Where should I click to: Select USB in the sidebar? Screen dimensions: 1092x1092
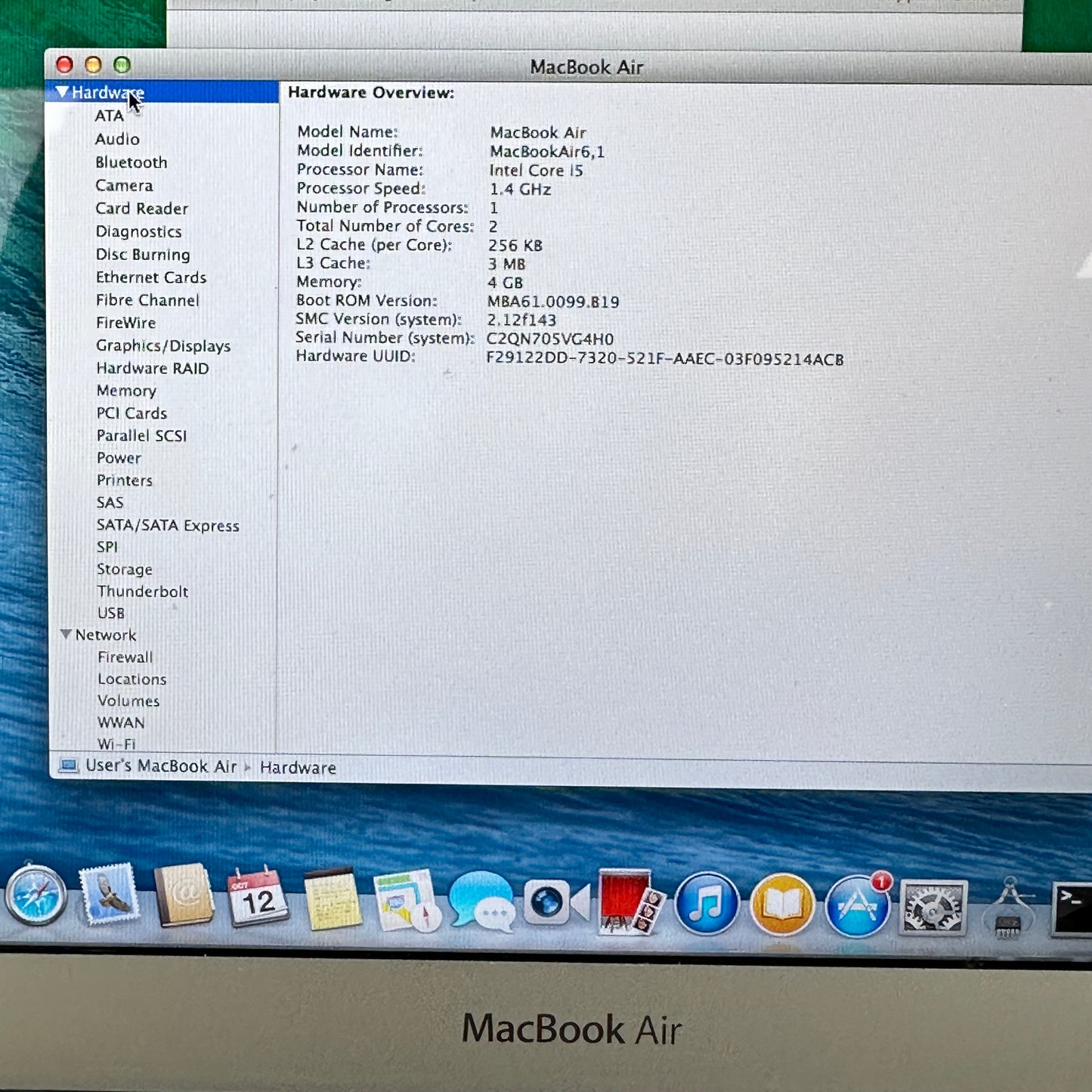(110, 613)
